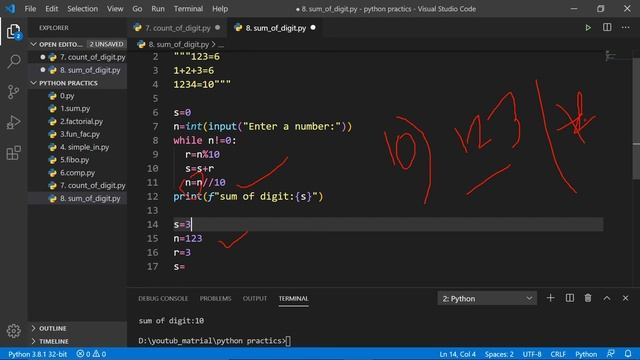Open editor More Actions ellipsis menu
Image resolution: width=640 pixels, height=360 pixels.
click(x=625, y=27)
